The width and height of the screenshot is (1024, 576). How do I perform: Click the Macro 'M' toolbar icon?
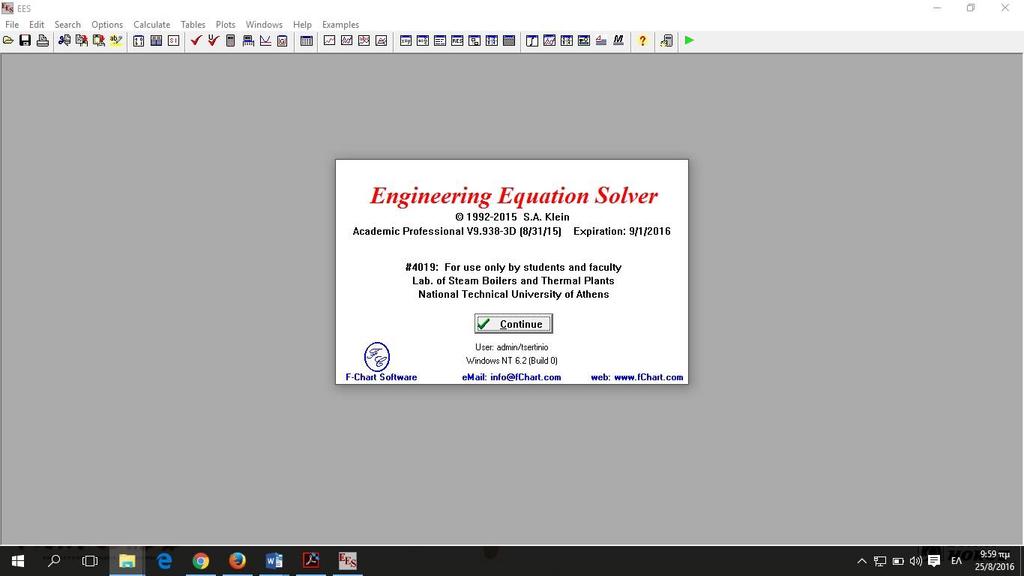tap(618, 40)
